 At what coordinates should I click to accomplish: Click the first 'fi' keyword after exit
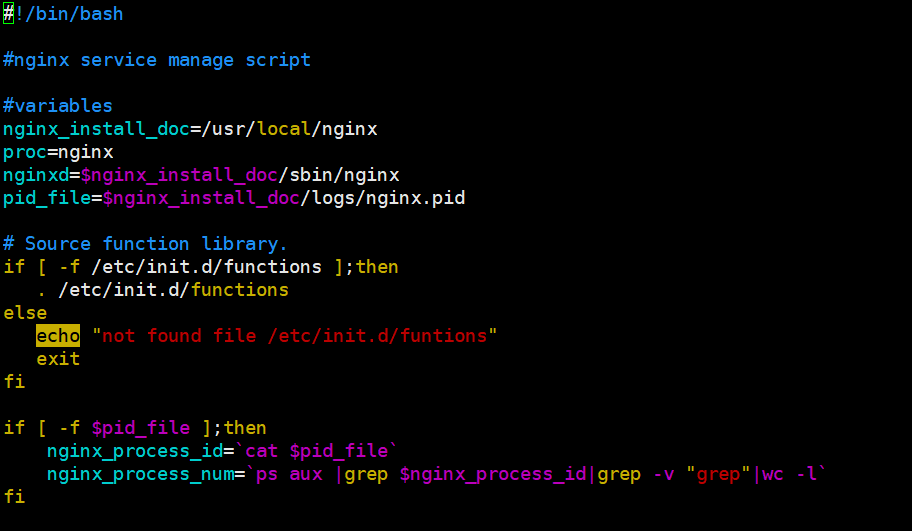pyautogui.click(x=14, y=382)
